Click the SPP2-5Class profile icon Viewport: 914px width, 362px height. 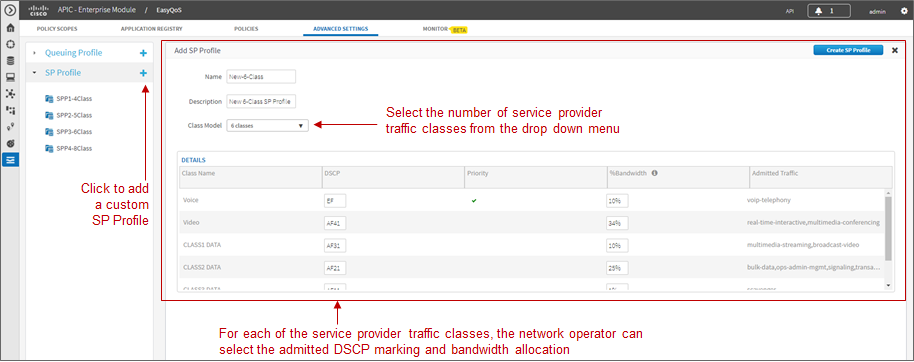click(x=50, y=115)
